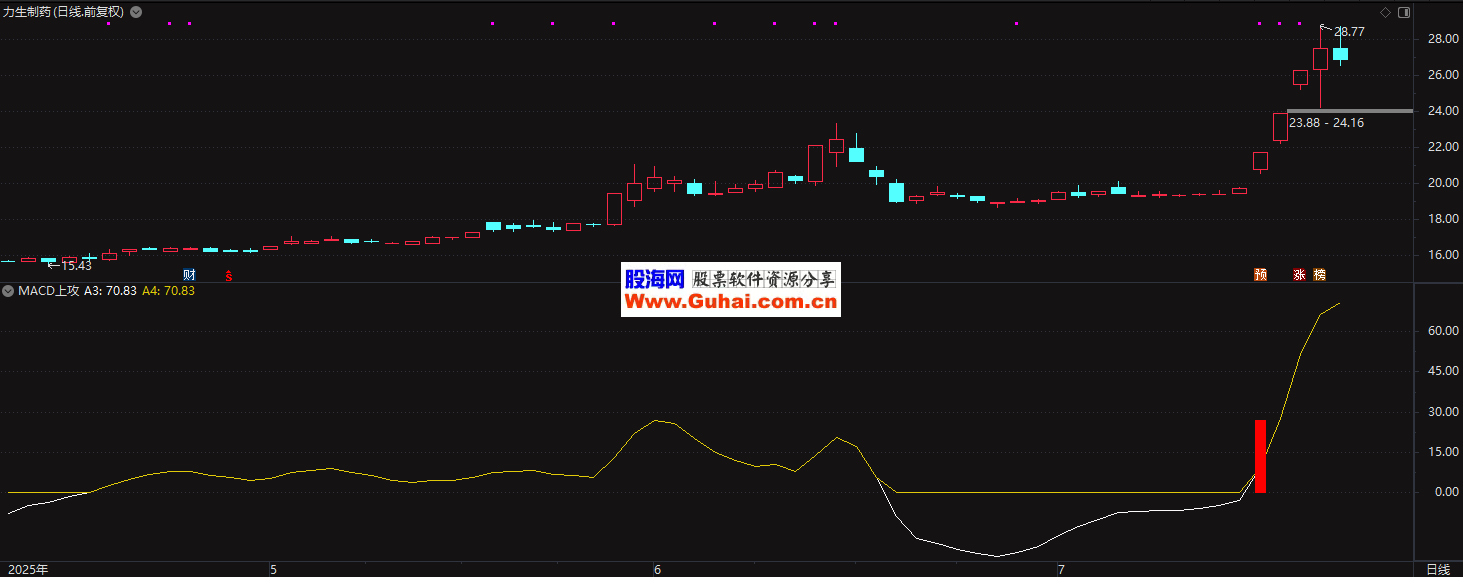Click the red S signal marker

tap(229, 274)
